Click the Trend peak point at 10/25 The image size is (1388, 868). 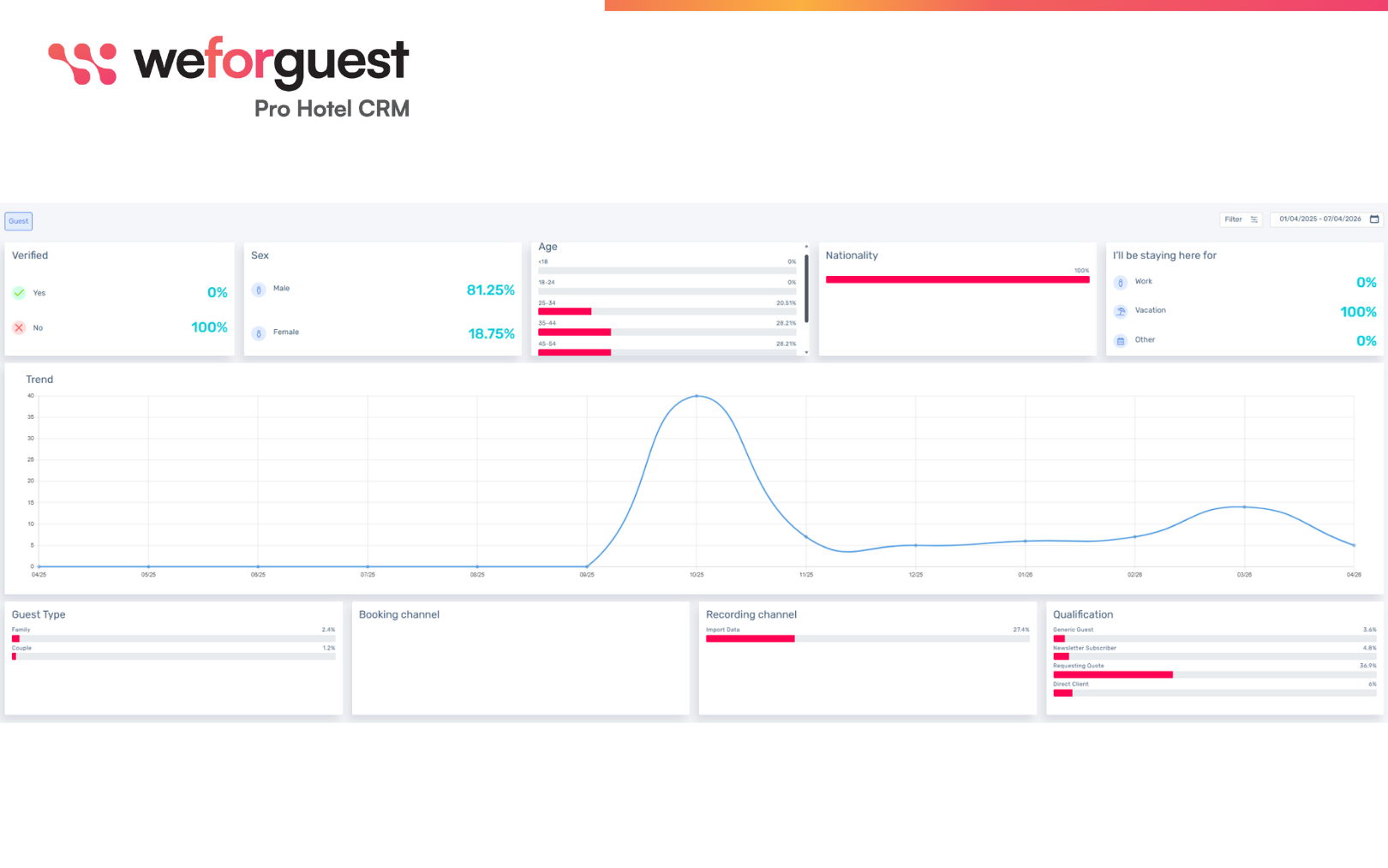coord(697,396)
